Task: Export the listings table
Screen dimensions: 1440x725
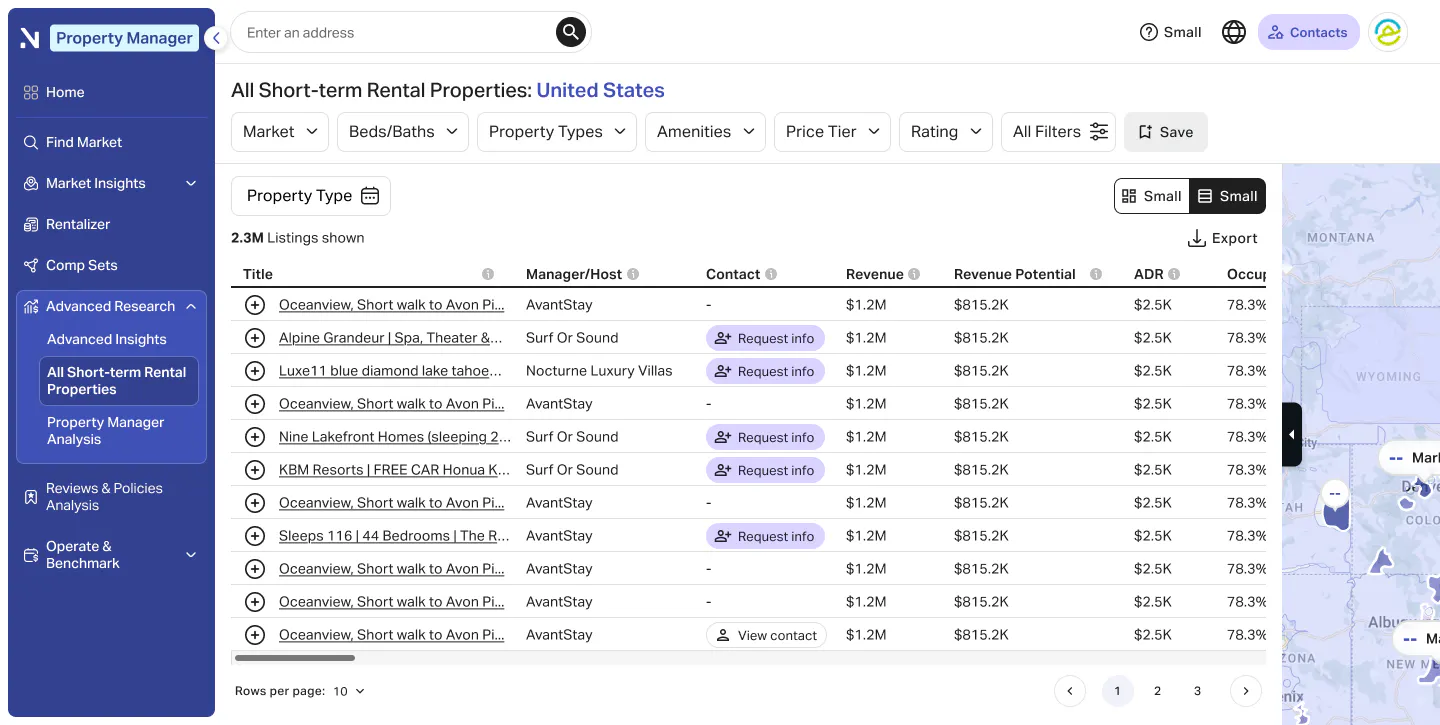Action: [x=1223, y=238]
